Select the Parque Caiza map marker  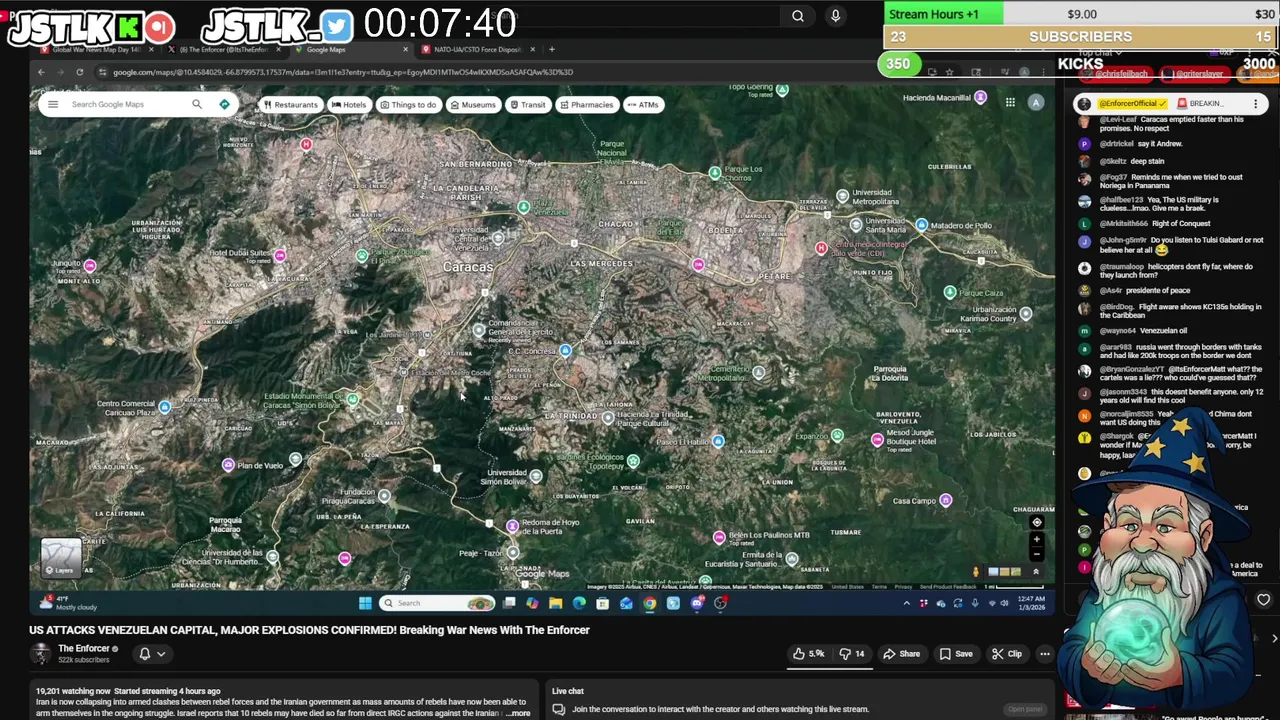(x=950, y=292)
